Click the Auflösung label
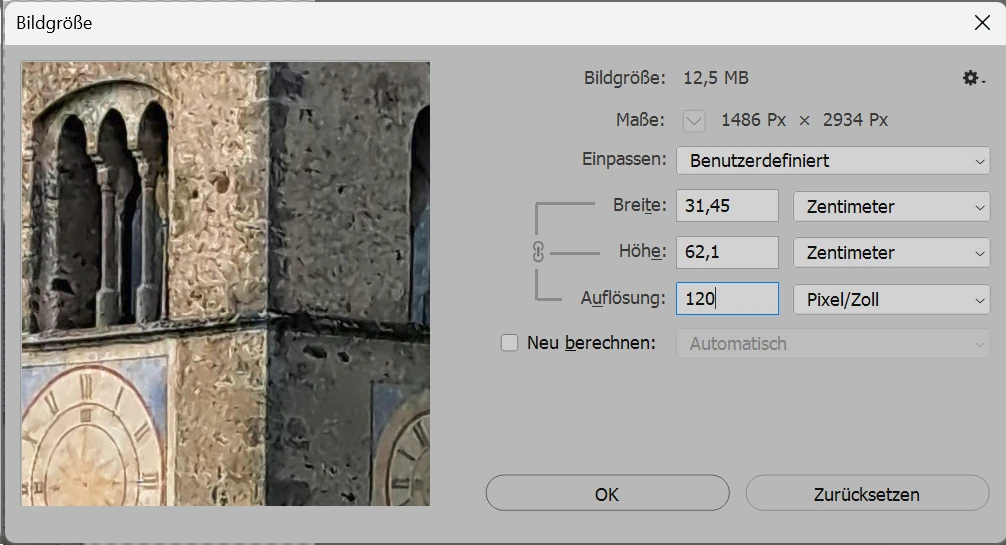 click(x=623, y=298)
